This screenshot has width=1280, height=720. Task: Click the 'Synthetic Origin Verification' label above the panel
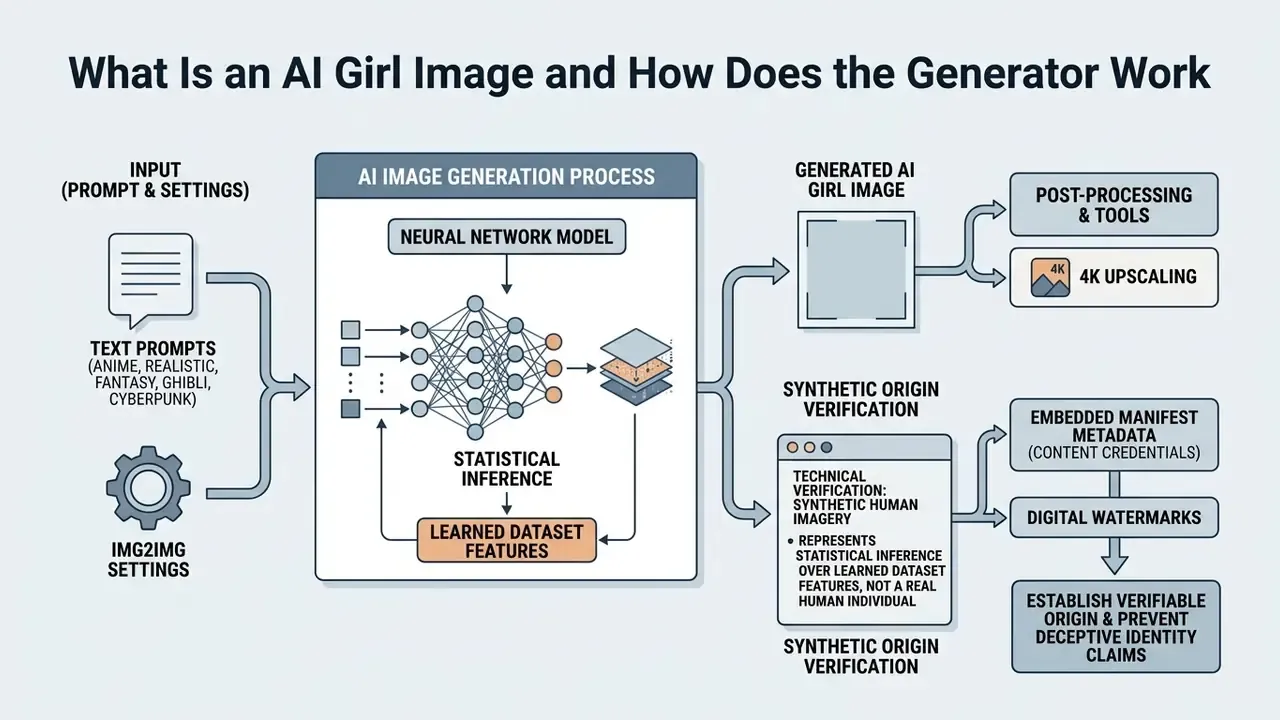click(x=861, y=399)
